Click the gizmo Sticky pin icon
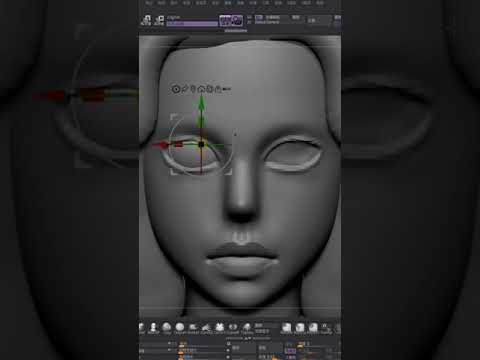 pos(184,89)
